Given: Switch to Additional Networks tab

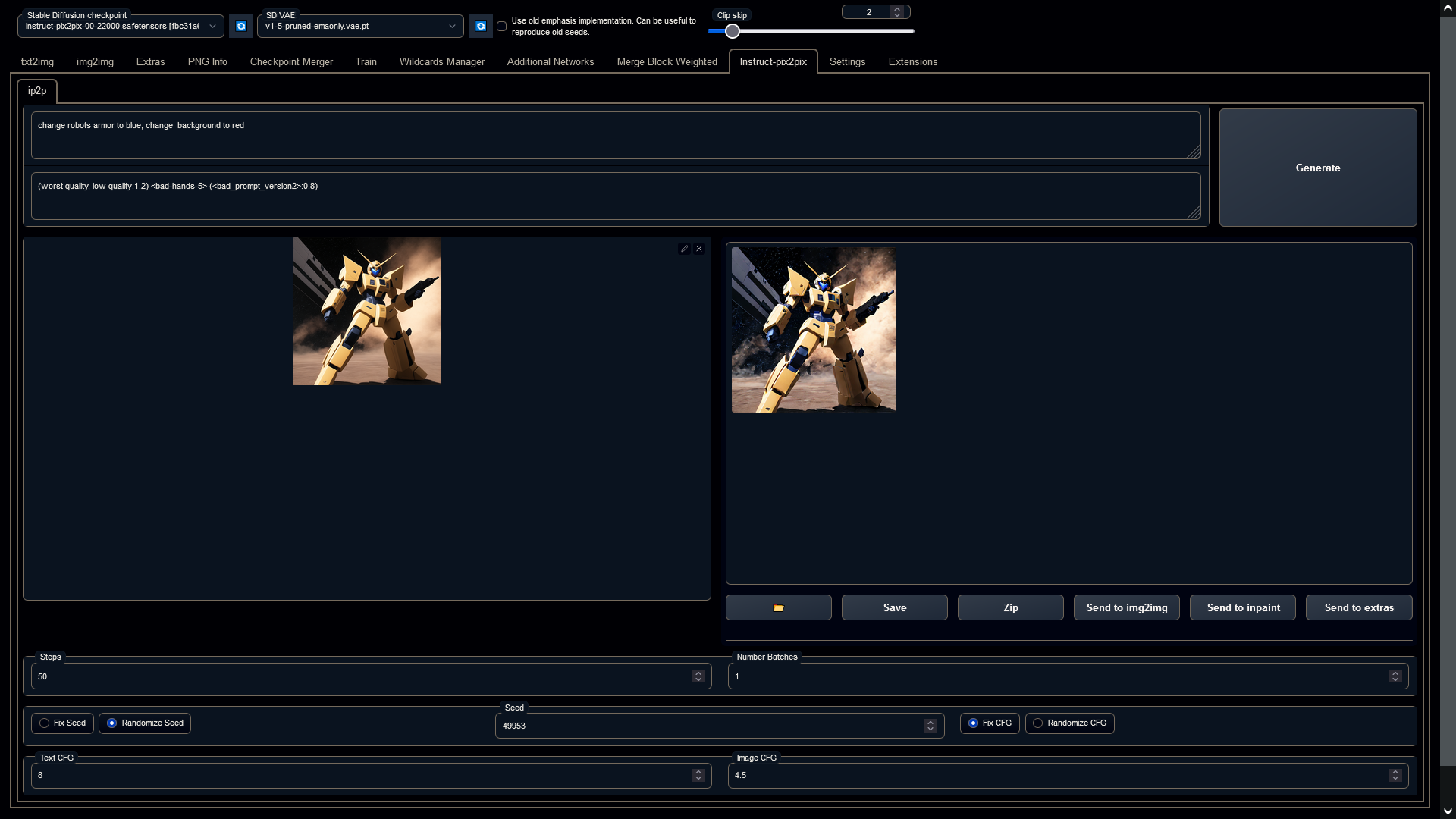Looking at the screenshot, I should coord(550,62).
